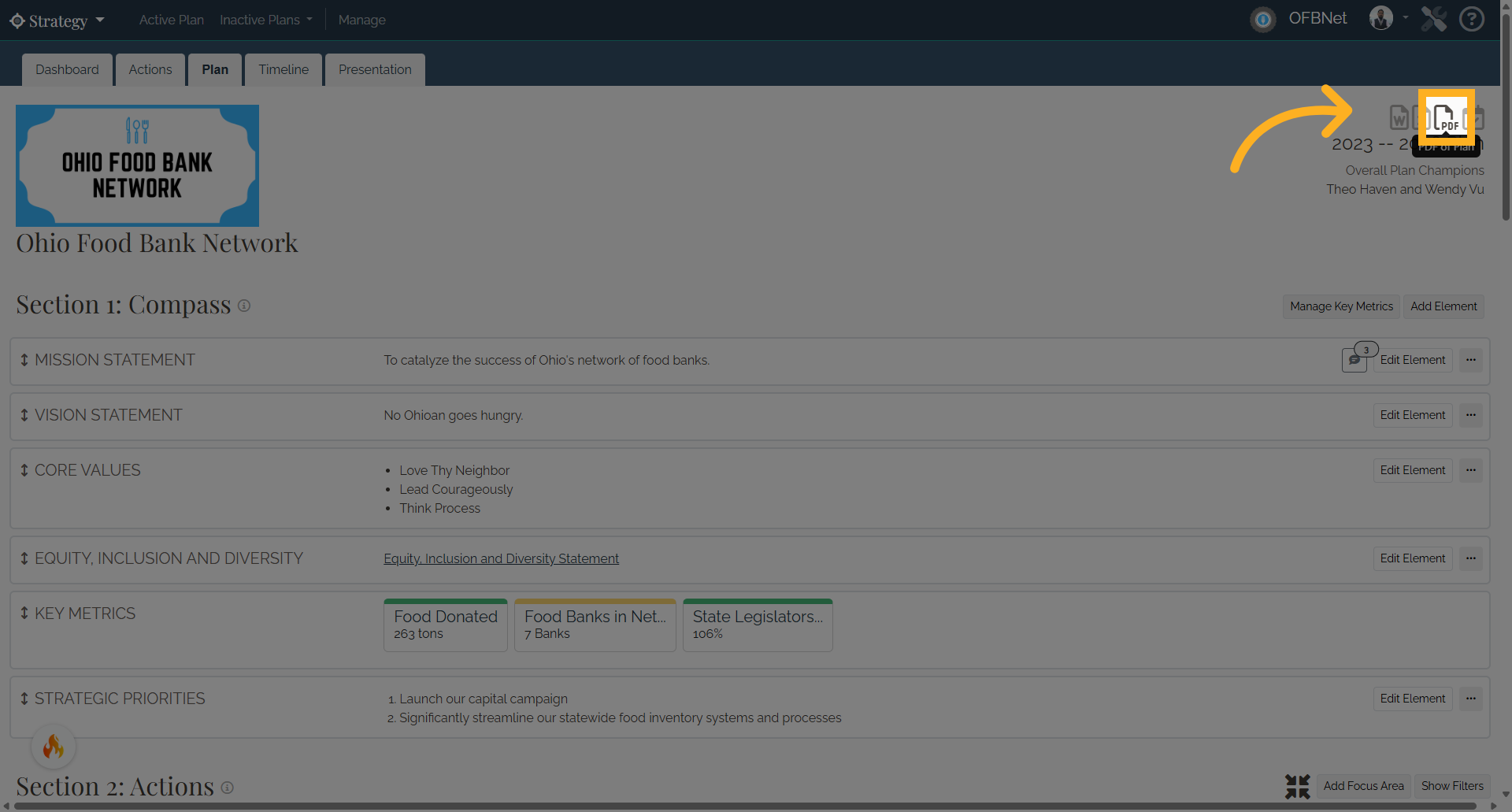Click Manage Key Metrics button
The image size is (1512, 812).
pyautogui.click(x=1341, y=306)
